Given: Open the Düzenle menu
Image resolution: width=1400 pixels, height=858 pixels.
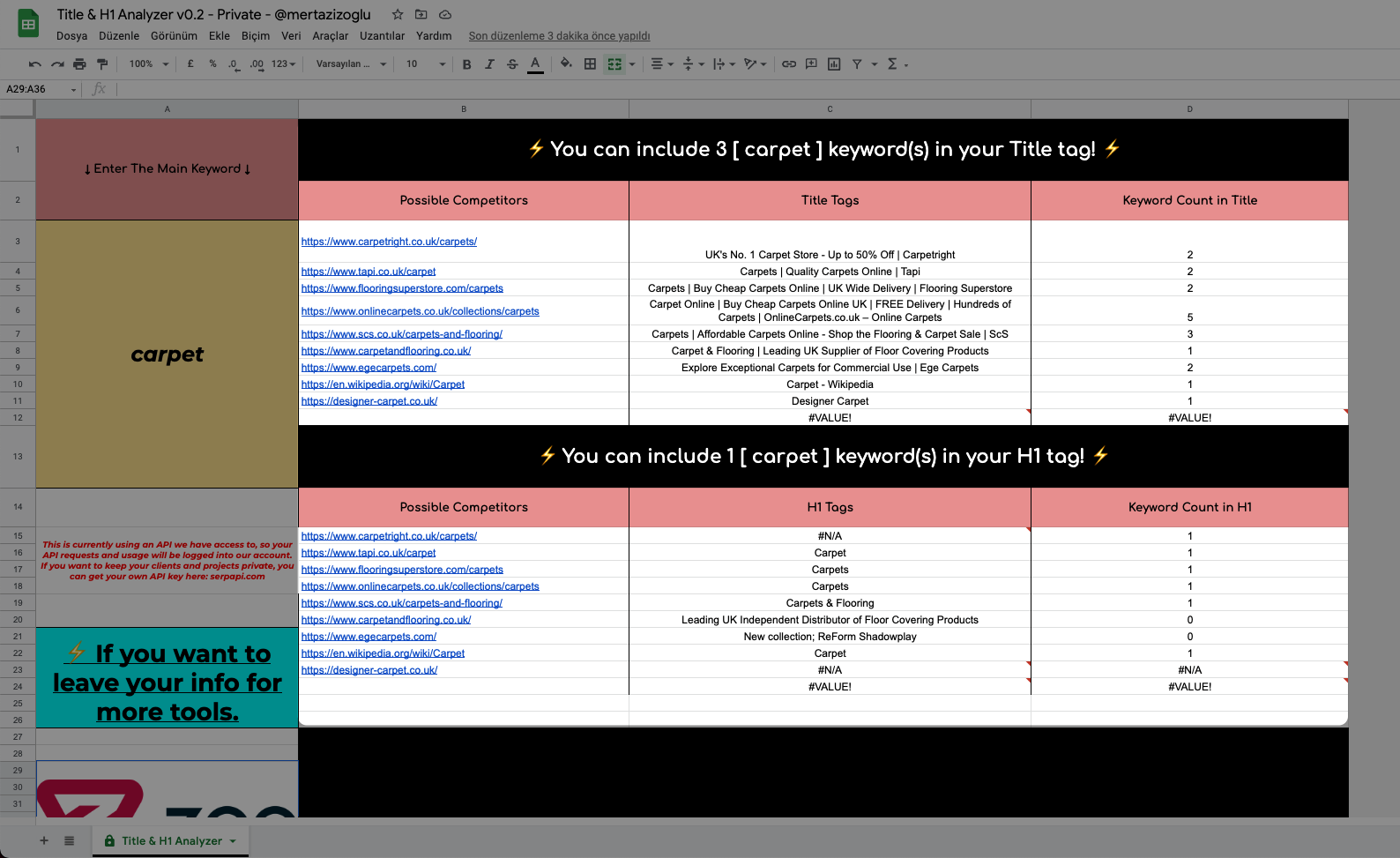Looking at the screenshot, I should pos(119,36).
